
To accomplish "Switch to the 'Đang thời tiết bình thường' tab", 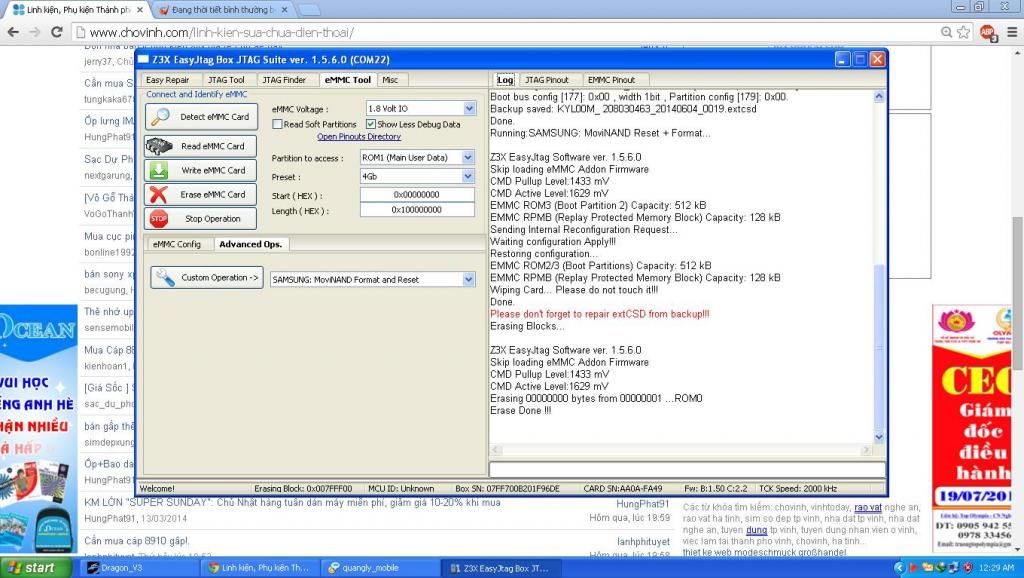I will pyautogui.click(x=223, y=10).
